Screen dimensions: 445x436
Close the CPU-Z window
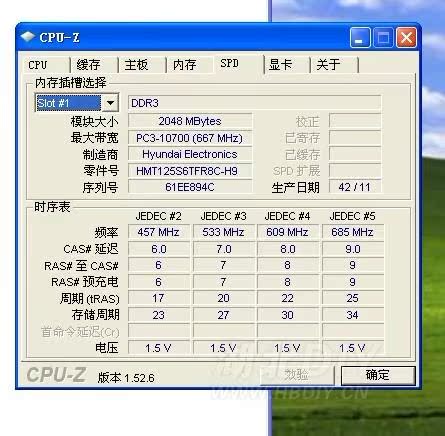[406, 37]
